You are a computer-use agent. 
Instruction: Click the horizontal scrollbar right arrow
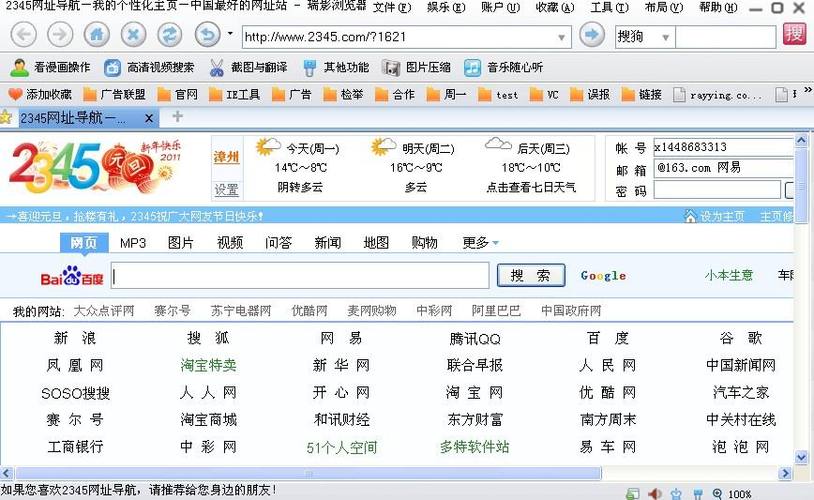point(787,475)
